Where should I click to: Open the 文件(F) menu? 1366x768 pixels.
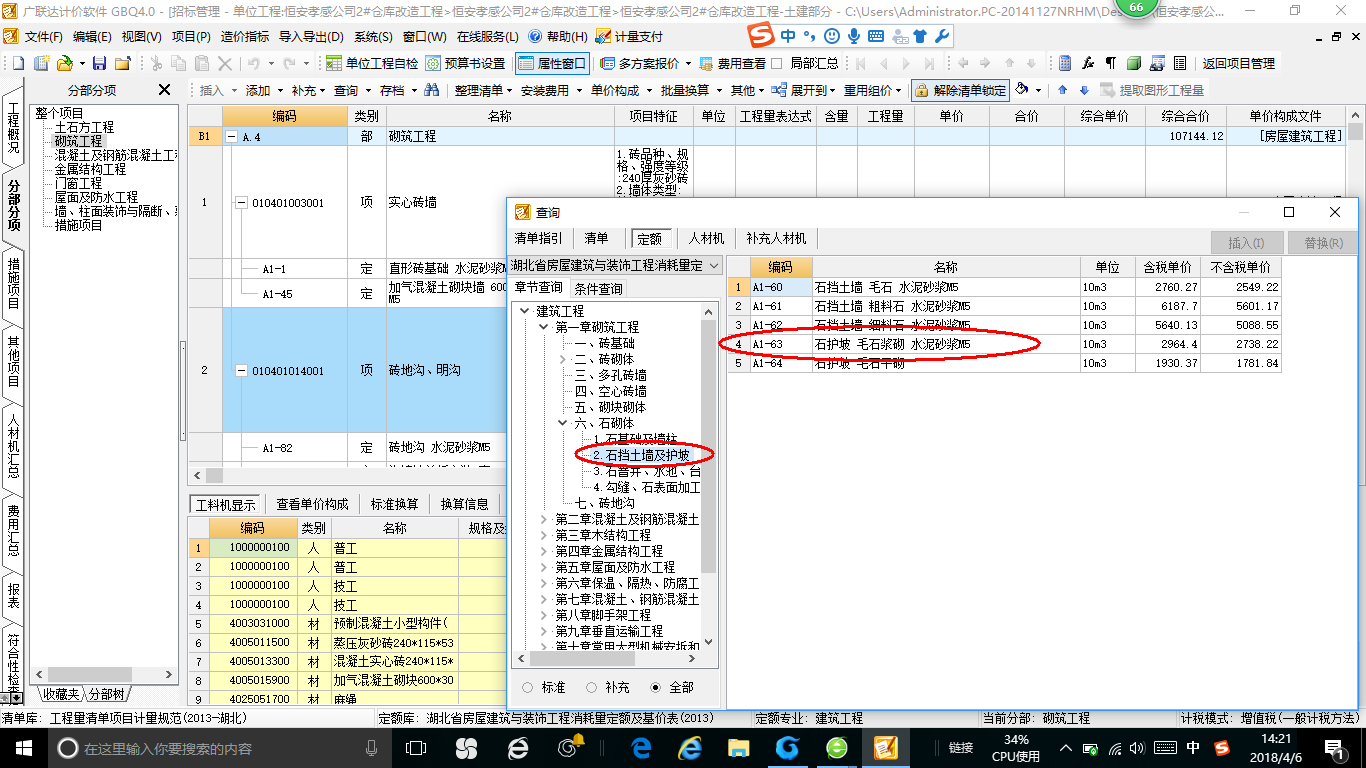[x=43, y=36]
